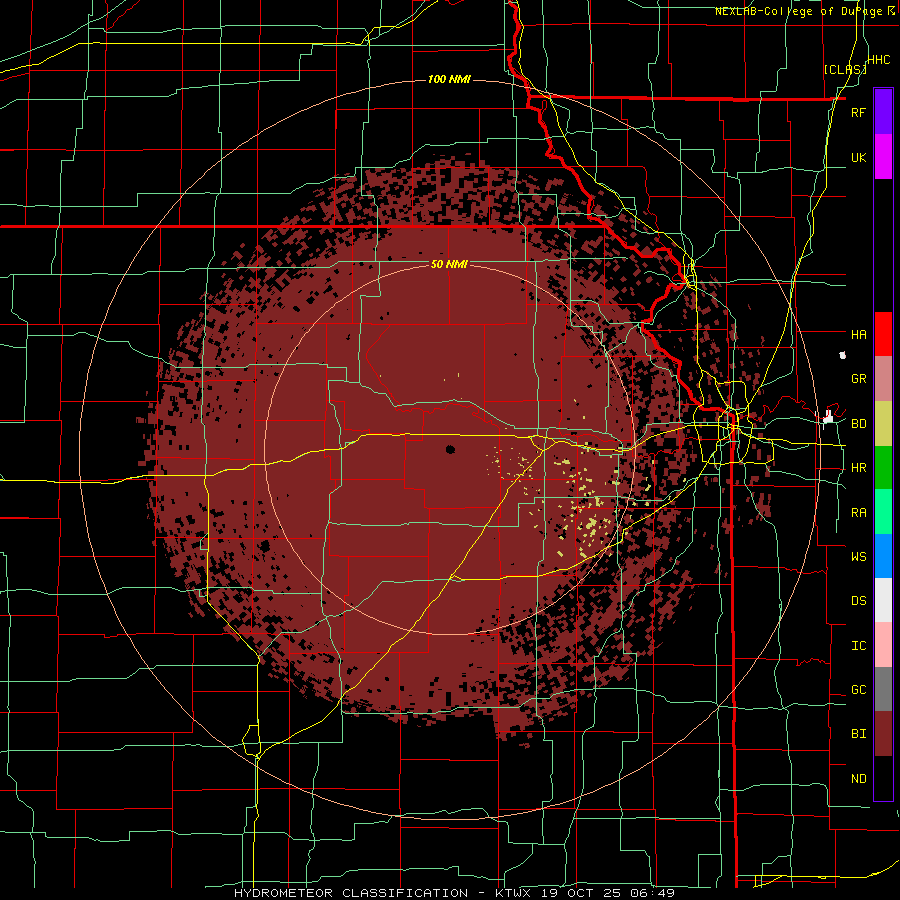
Task: Click the HR label in the legend
Action: click(858, 468)
